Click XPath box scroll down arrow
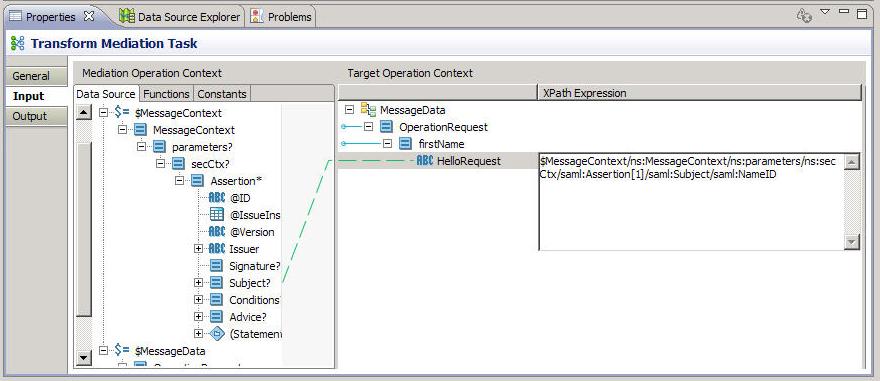This screenshot has width=880, height=381. pyautogui.click(x=852, y=242)
